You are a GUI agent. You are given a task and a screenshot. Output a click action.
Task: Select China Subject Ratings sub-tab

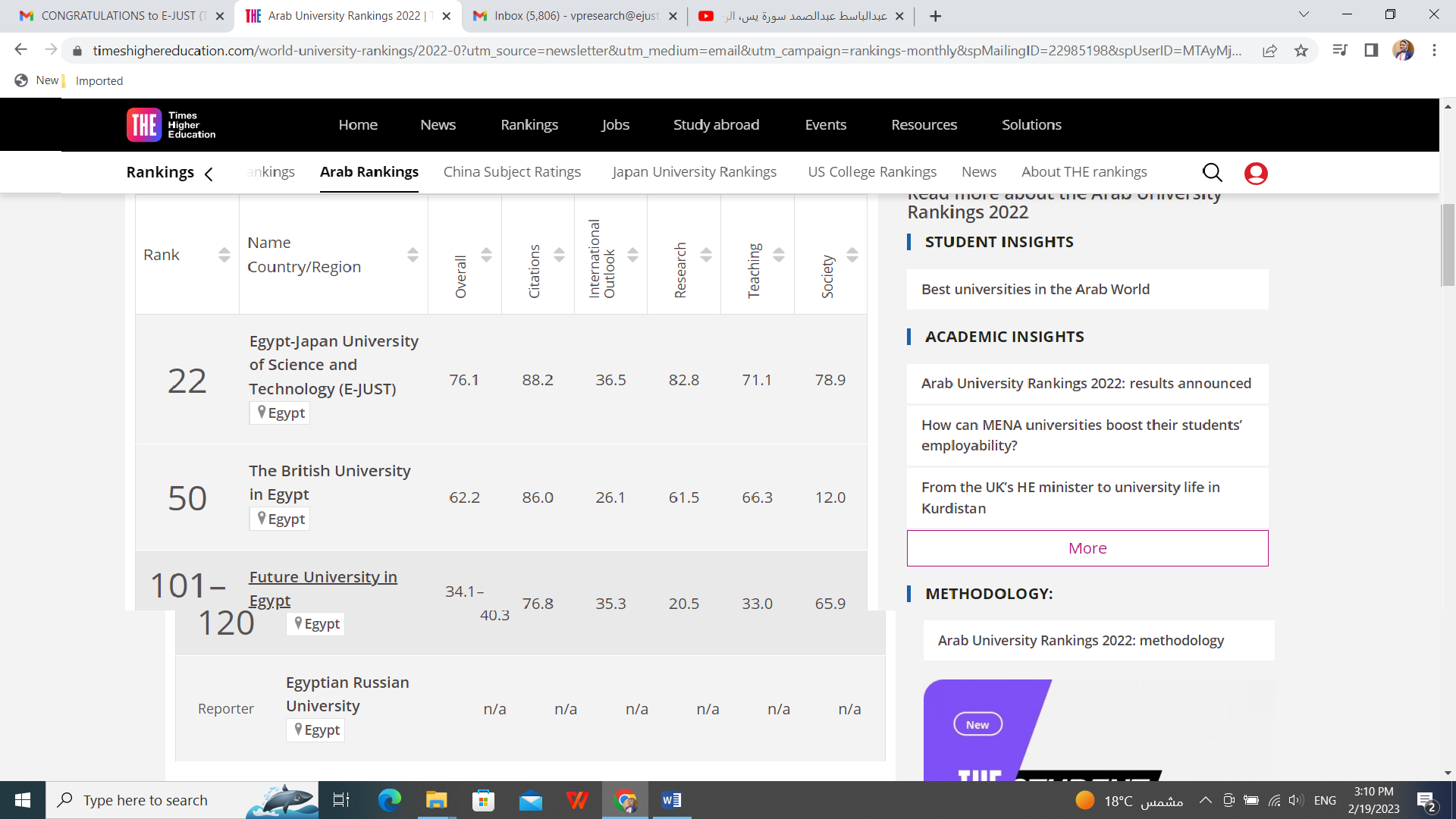click(x=512, y=172)
